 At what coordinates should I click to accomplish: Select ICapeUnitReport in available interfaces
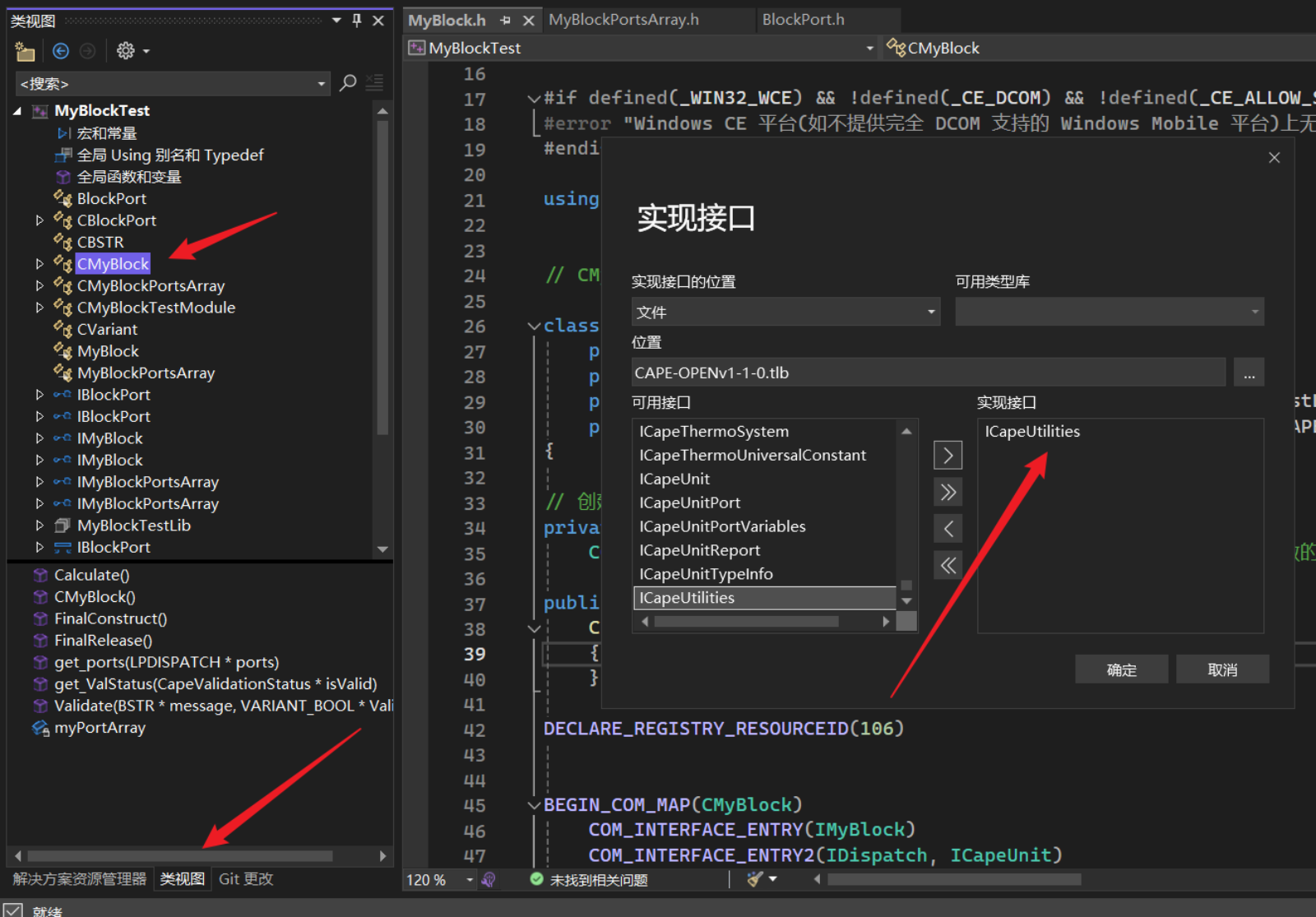[699, 550]
